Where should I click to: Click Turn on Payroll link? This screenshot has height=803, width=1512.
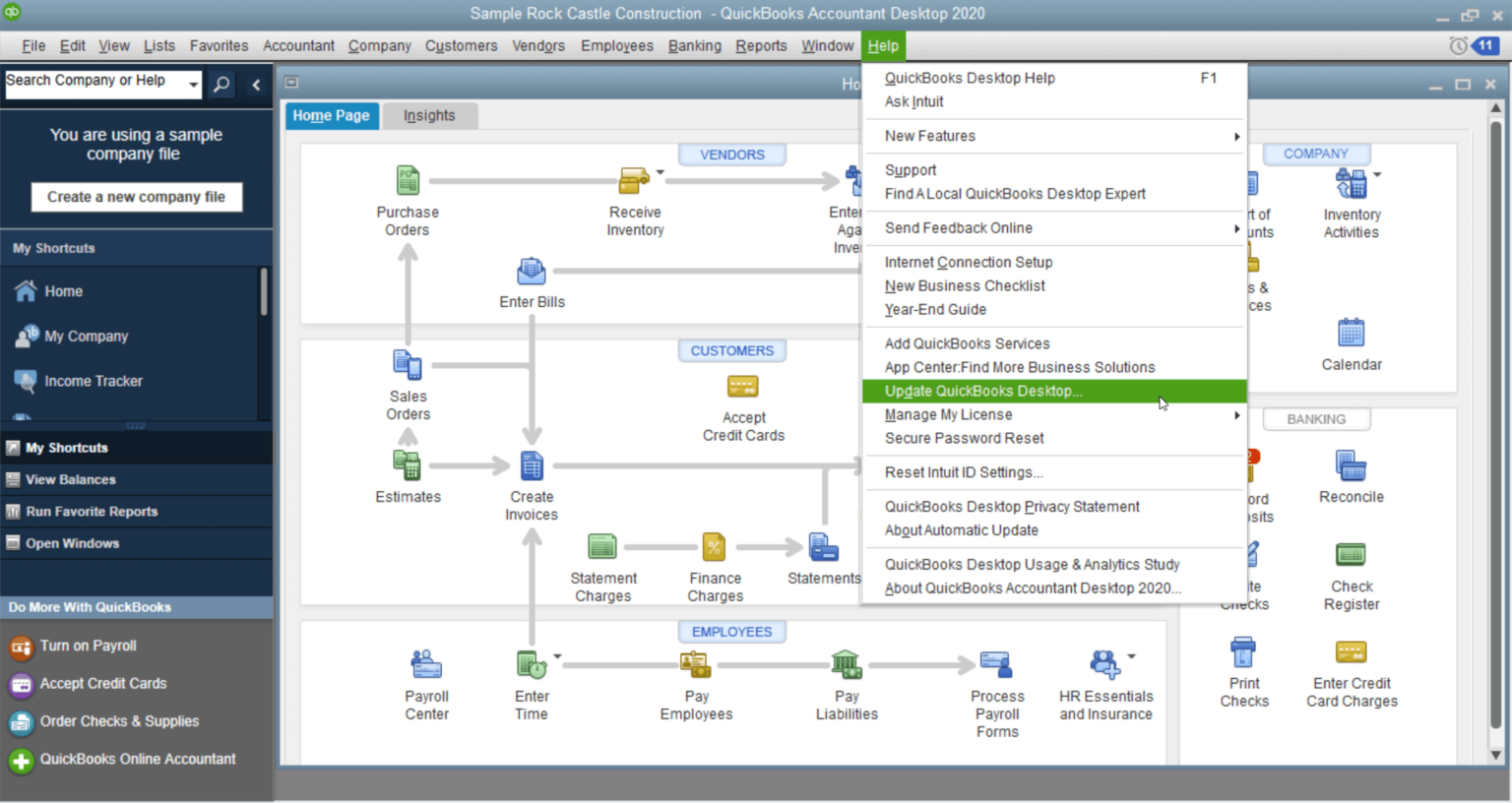tap(88, 647)
